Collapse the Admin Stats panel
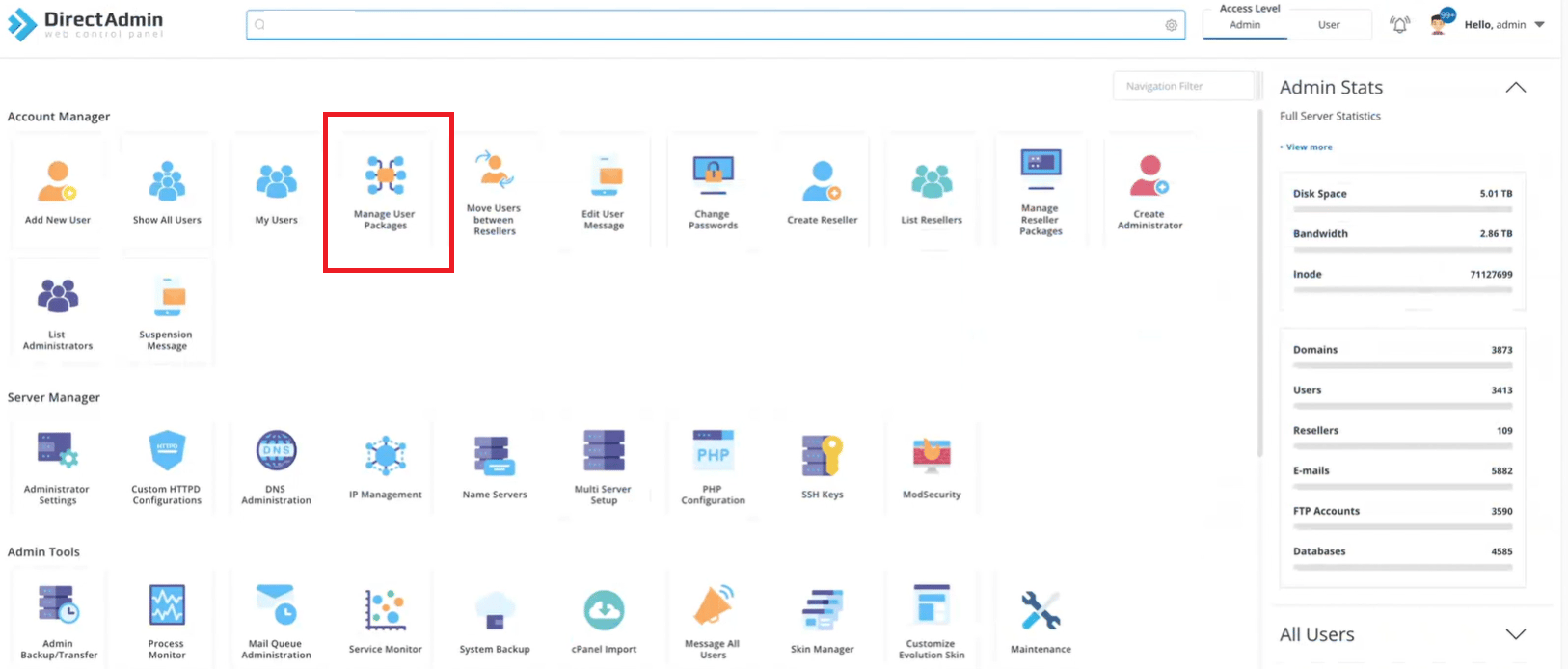The height and width of the screenshot is (669, 1568). click(1516, 87)
